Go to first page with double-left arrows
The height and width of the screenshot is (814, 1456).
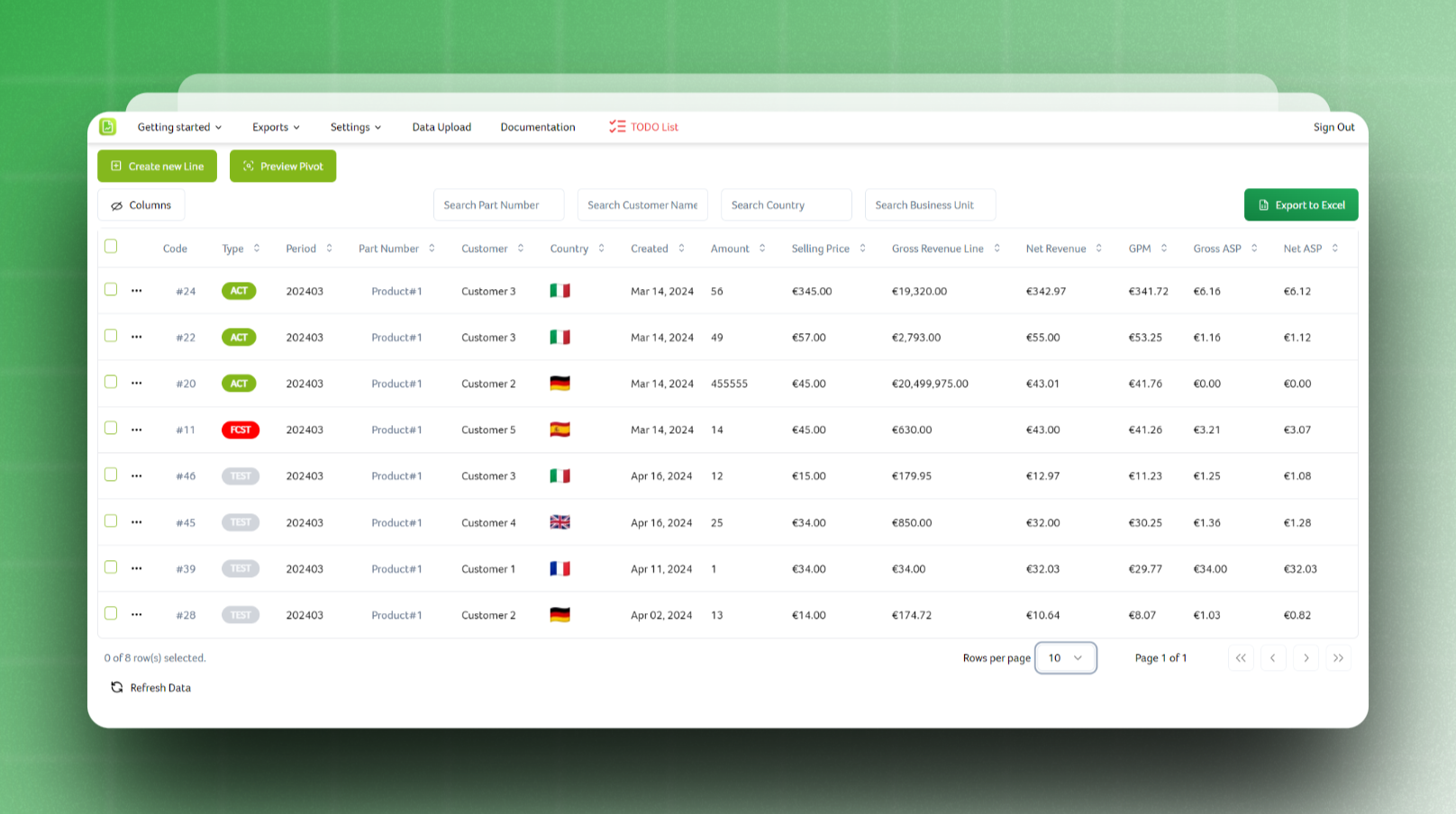point(1241,658)
